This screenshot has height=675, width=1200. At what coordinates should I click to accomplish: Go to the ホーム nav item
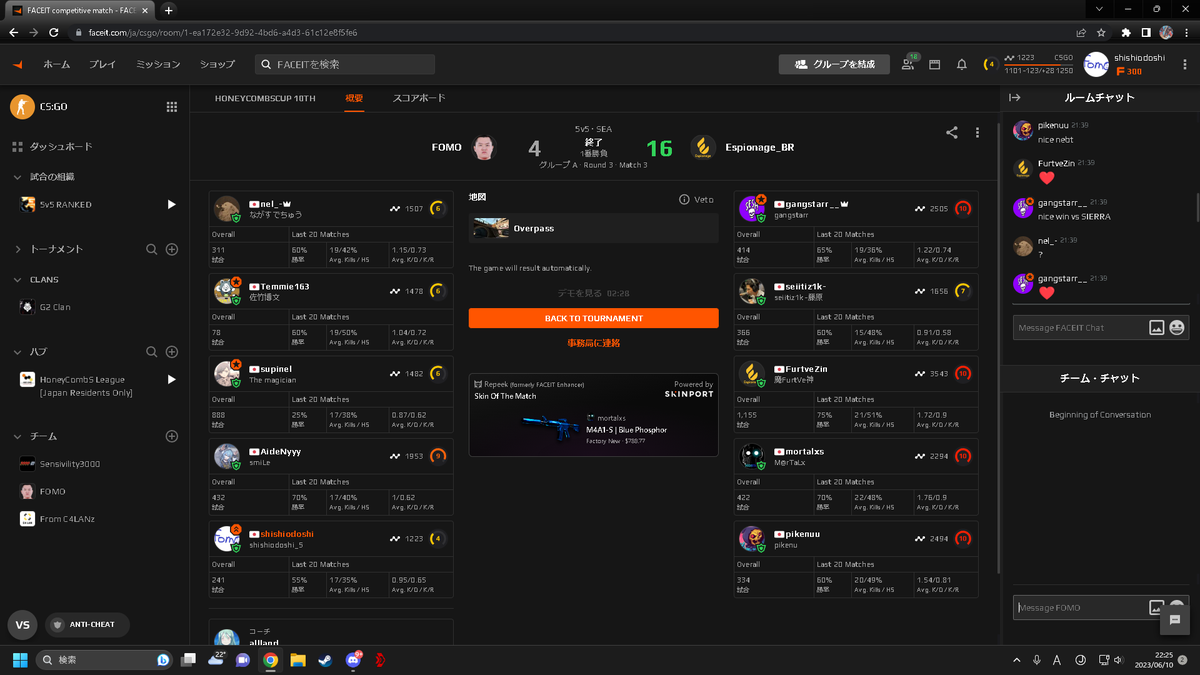click(56, 64)
